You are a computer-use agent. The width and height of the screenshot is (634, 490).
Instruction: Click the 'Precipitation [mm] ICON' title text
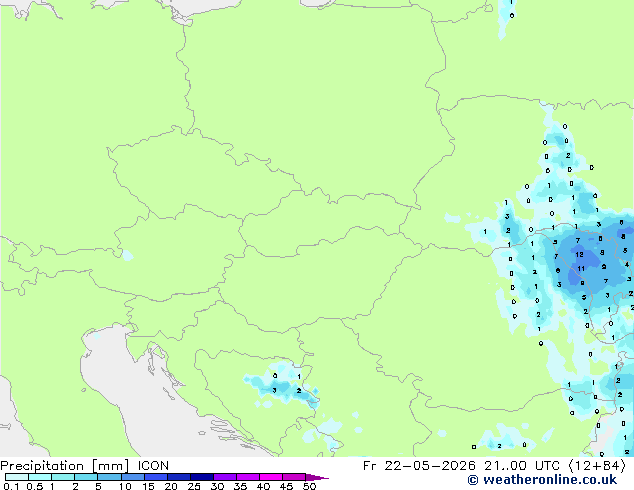pyautogui.click(x=85, y=466)
